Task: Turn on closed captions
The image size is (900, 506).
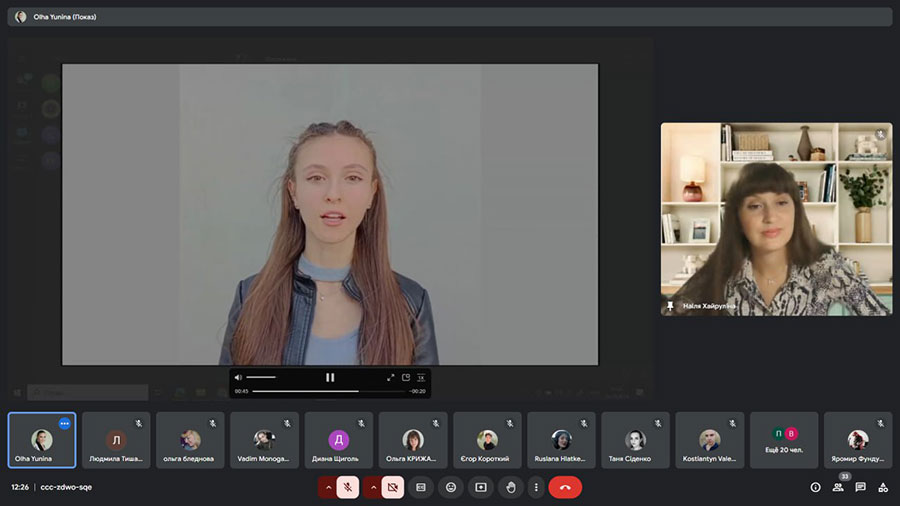Action: [421, 487]
